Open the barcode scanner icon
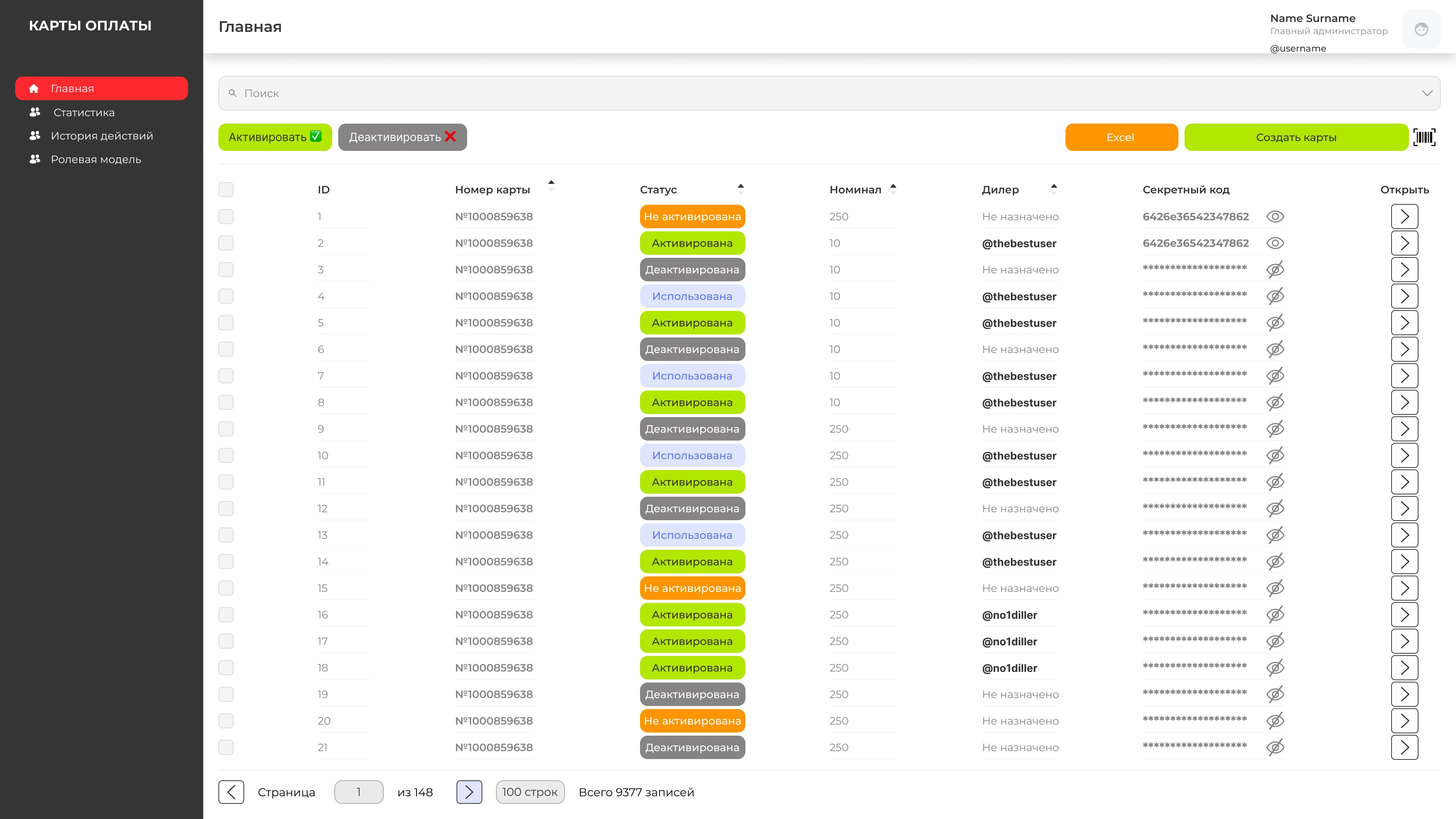This screenshot has height=819, width=1456. click(1424, 137)
